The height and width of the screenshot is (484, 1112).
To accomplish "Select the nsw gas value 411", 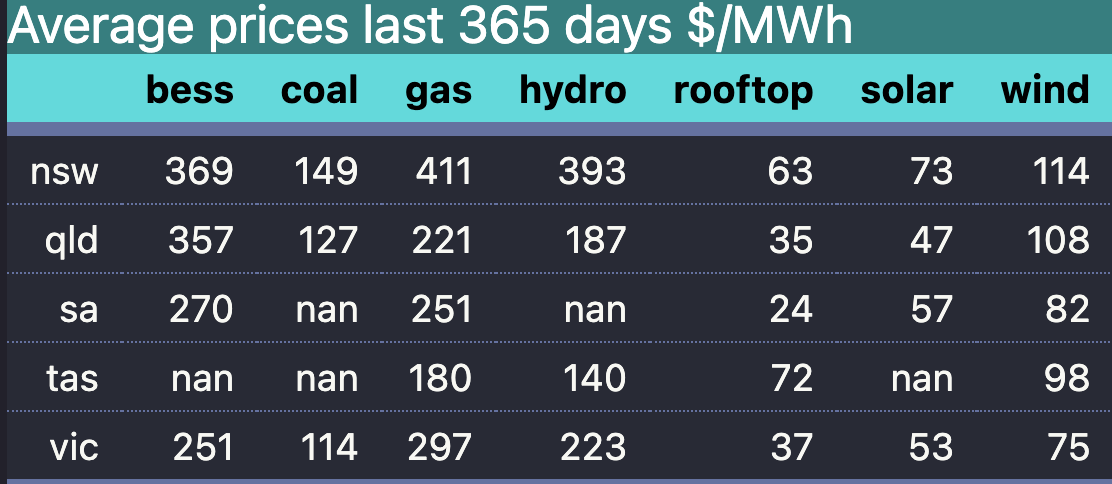I will (x=443, y=172).
